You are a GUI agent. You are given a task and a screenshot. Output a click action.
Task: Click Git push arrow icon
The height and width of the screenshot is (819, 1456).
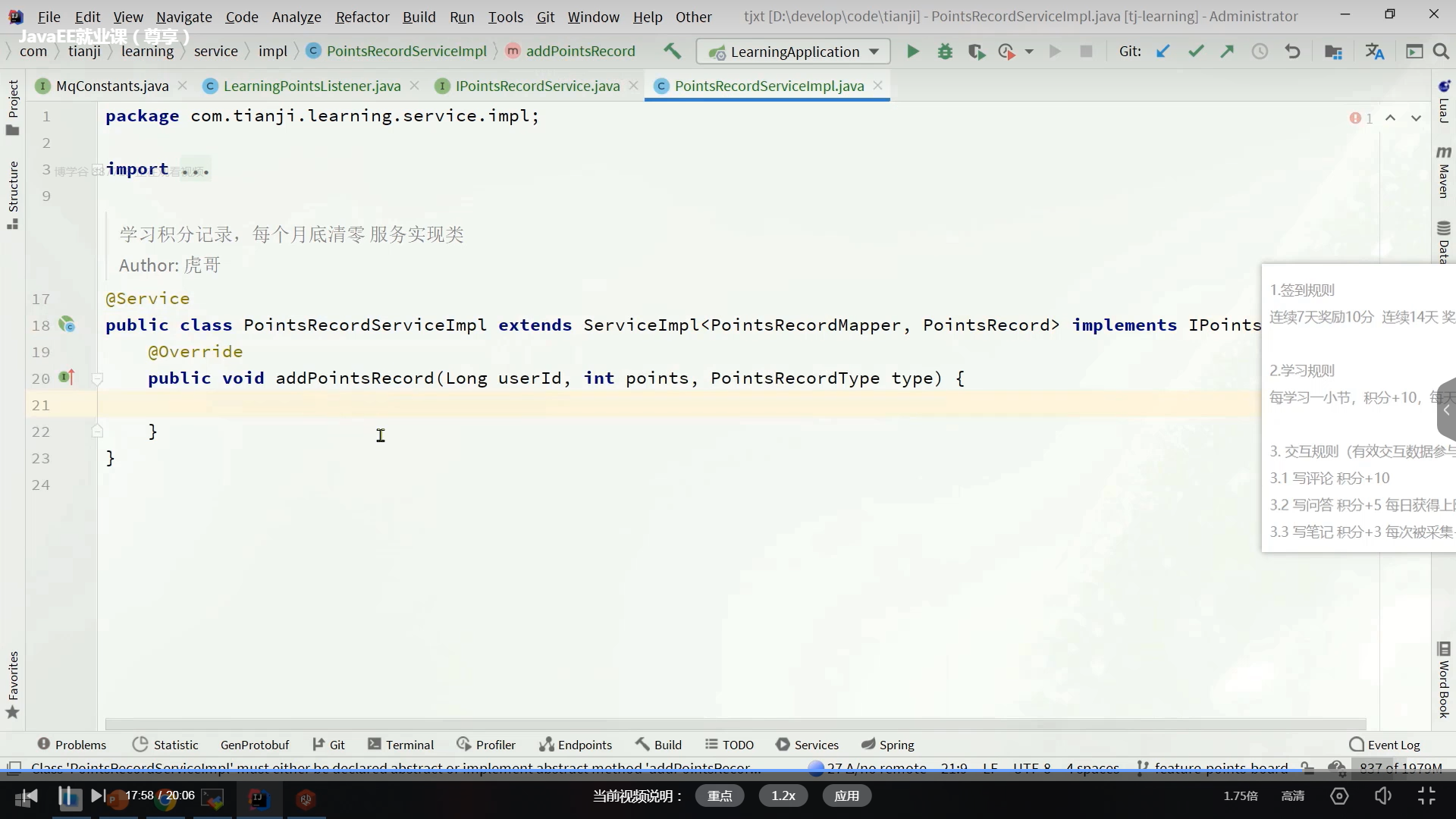[x=1227, y=52]
